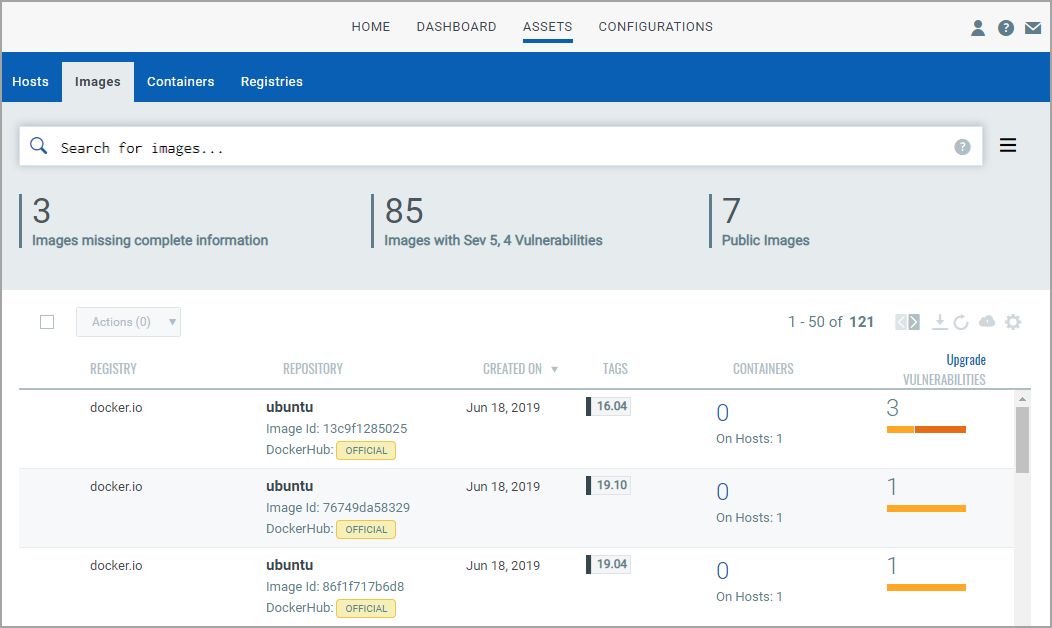Click the Upgrade link above Vulnerabilities
Image resolution: width=1052 pixels, height=628 pixels.
click(965, 360)
